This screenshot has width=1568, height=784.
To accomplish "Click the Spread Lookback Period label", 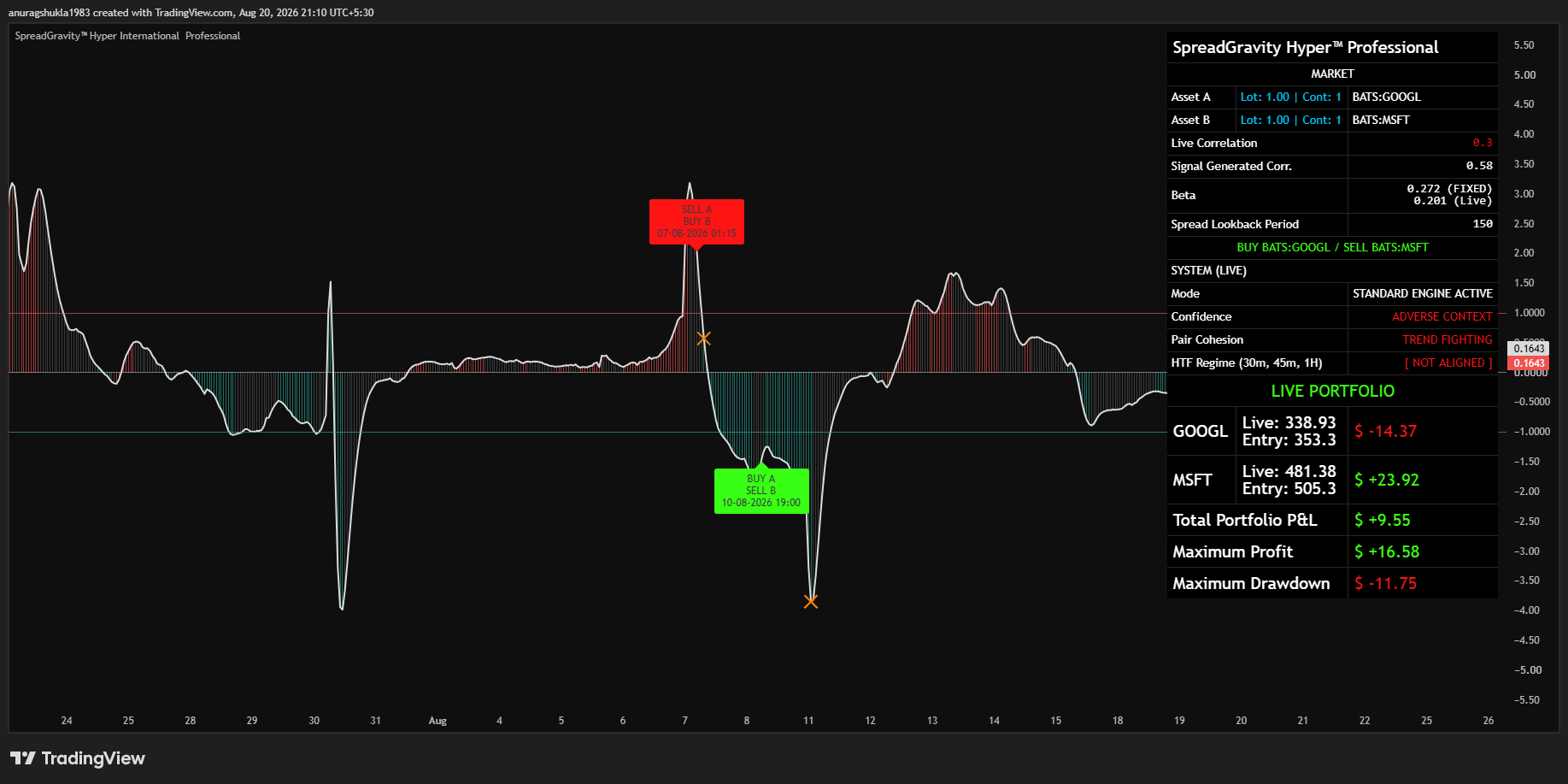I will click(x=1235, y=225).
